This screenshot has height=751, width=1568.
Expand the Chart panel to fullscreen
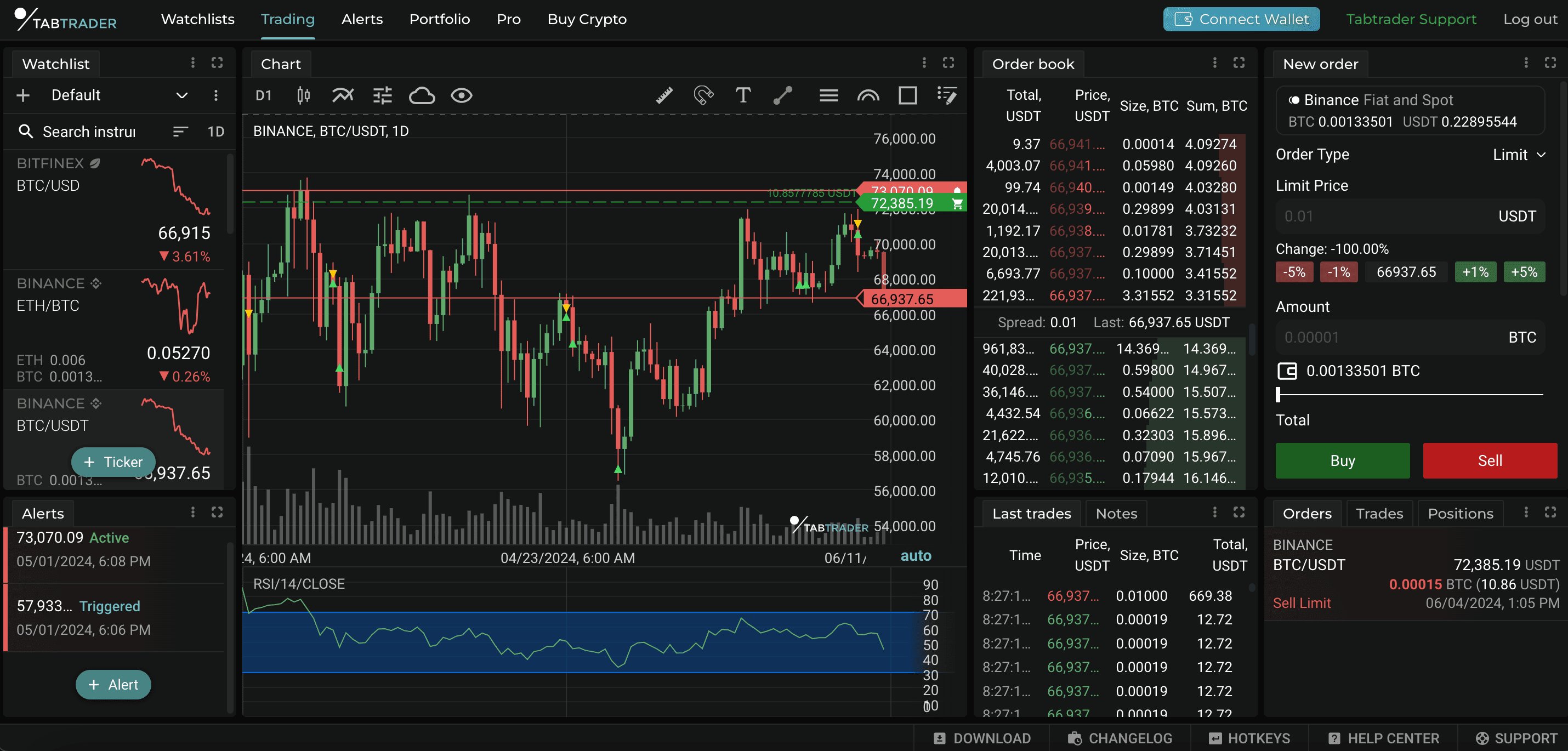(948, 62)
